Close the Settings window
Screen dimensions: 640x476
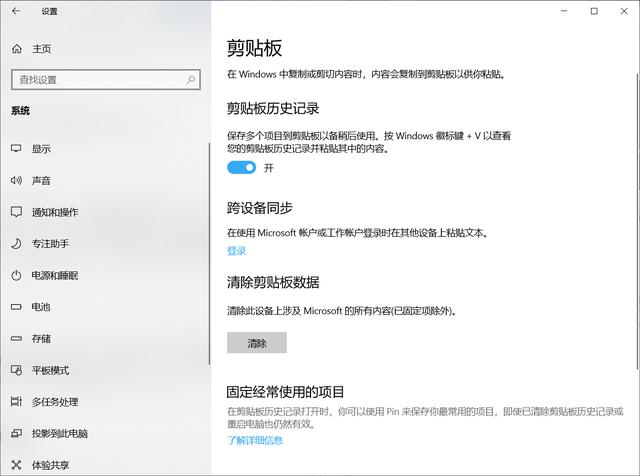click(624, 11)
